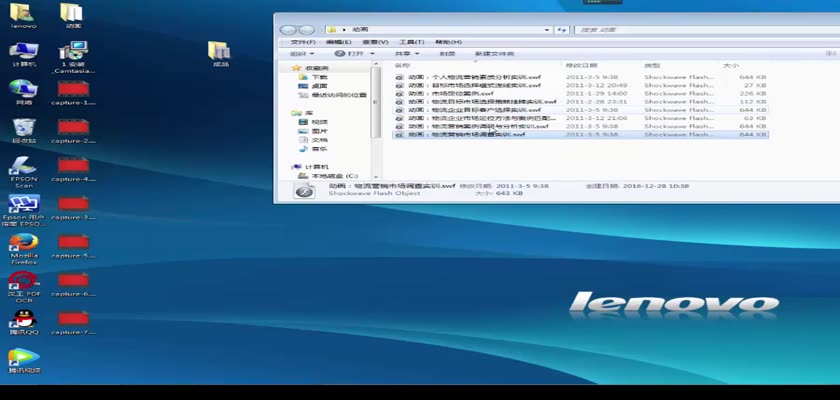Image resolution: width=840 pixels, height=400 pixels.
Task: Select the Mozilla Firefox desktop shortcut
Action: (24, 249)
